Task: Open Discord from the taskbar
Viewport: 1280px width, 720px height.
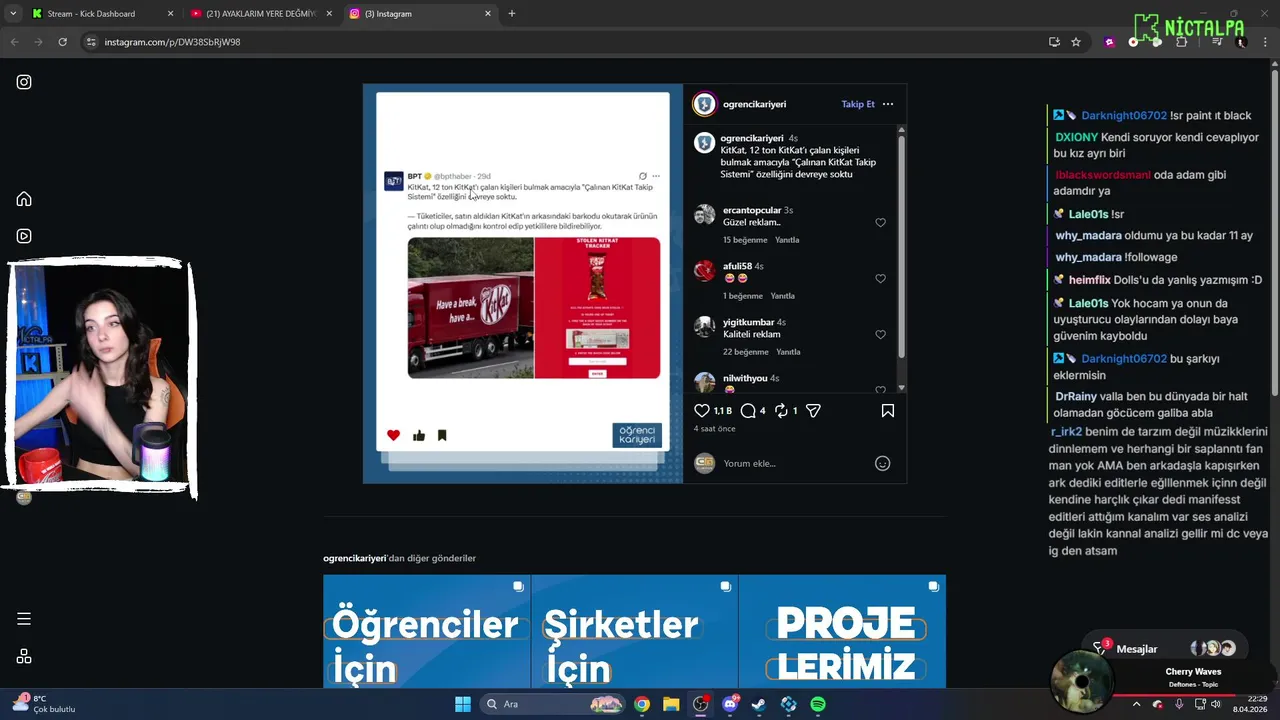Action: tap(730, 704)
